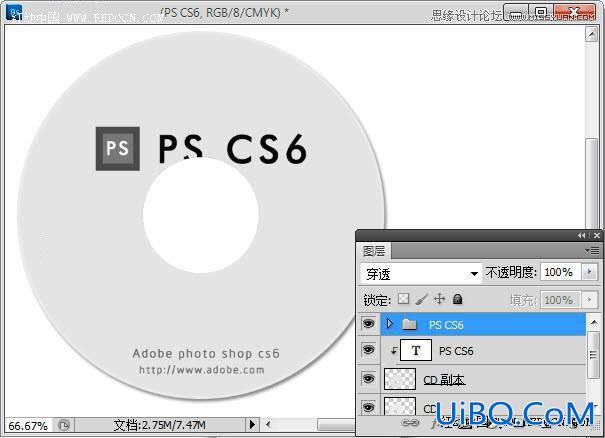Click the layers panel scroll up arrow

pyautogui.click(x=594, y=322)
